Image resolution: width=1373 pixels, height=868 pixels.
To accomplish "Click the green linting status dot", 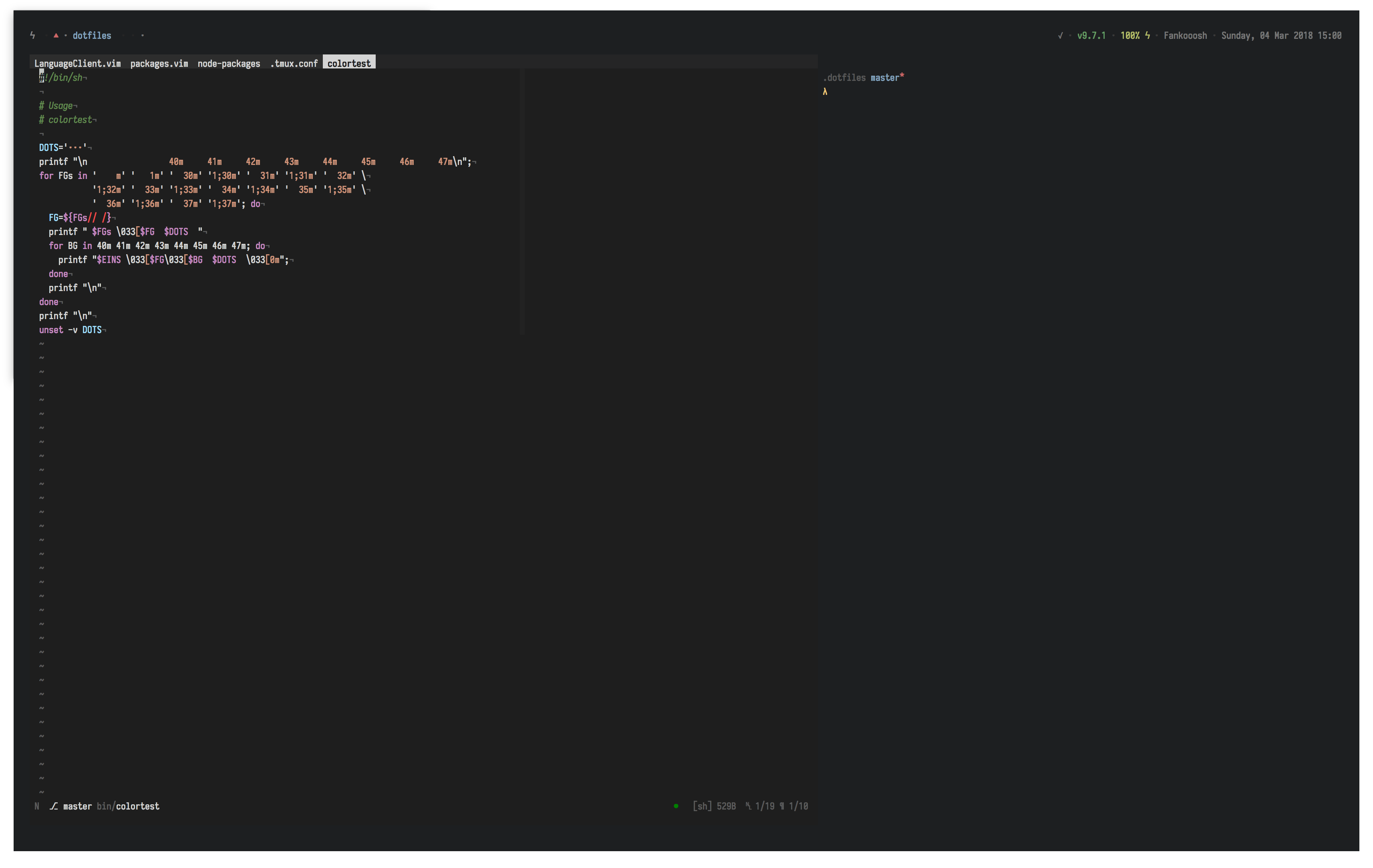I will pos(676,806).
